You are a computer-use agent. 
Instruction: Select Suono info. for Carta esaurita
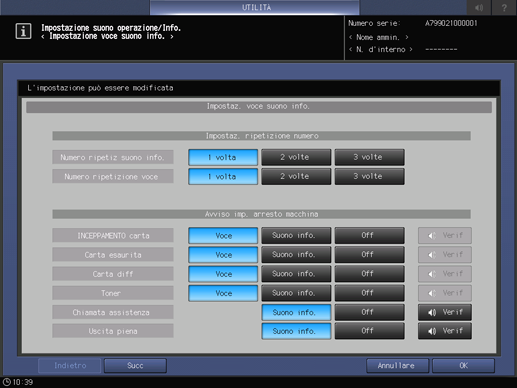click(x=296, y=255)
